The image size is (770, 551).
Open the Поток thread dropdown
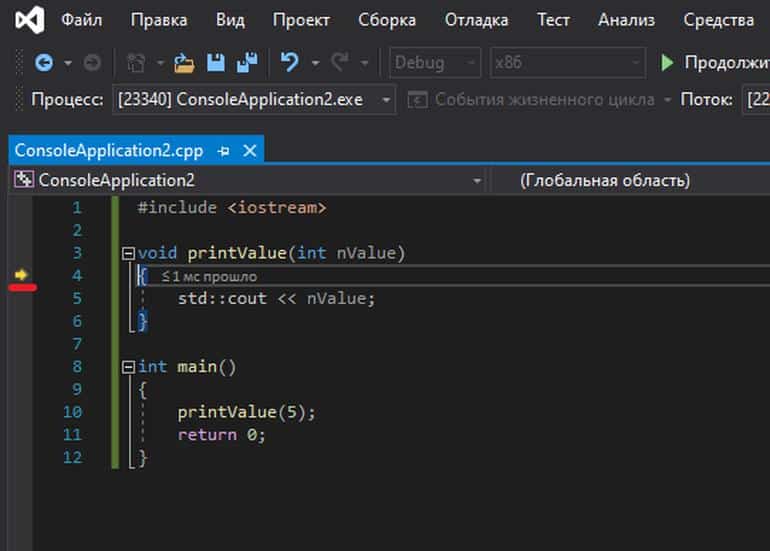[x=756, y=100]
